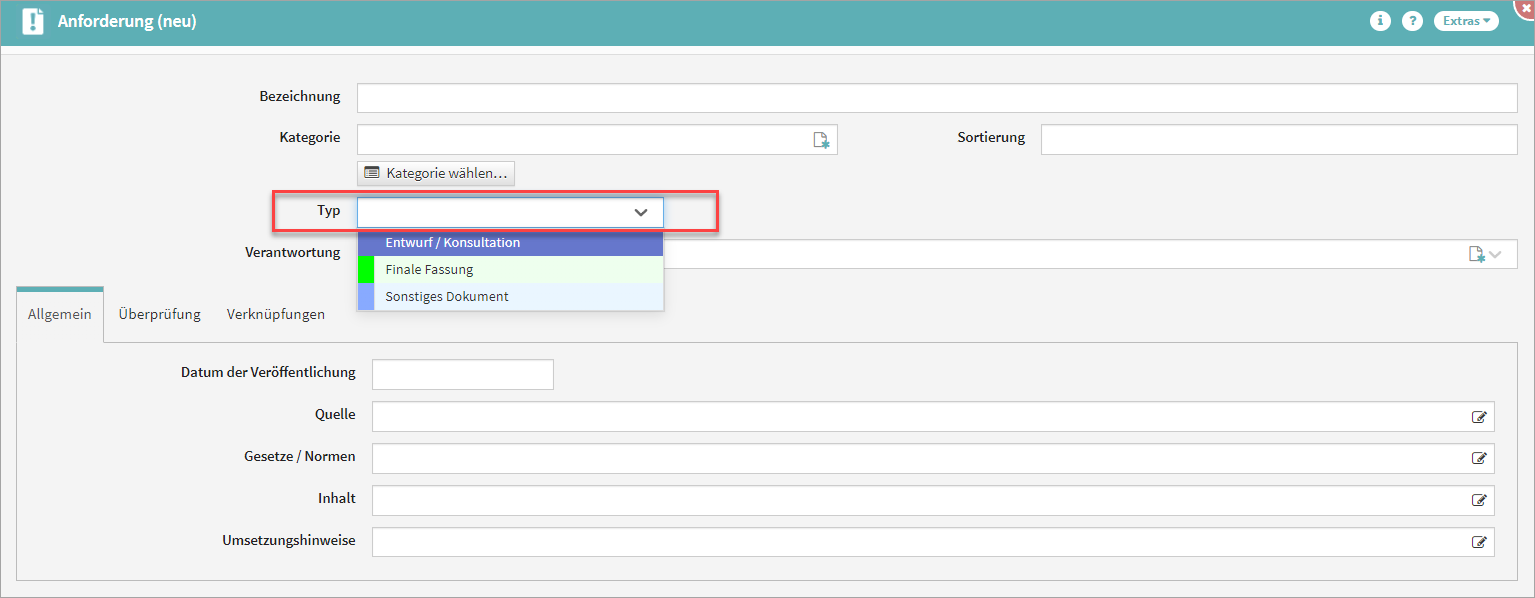Open the edit icon for Gesetze / Normen
Viewport: 1535px width, 598px height.
[x=1479, y=459]
